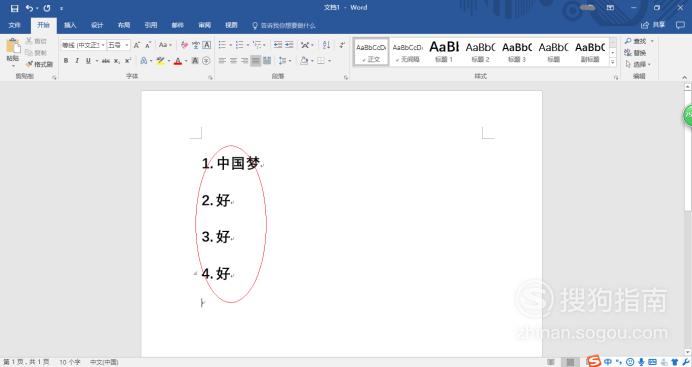The height and width of the screenshot is (367, 692).
Task: Clear all formatting eraser icon
Action: click(184, 45)
